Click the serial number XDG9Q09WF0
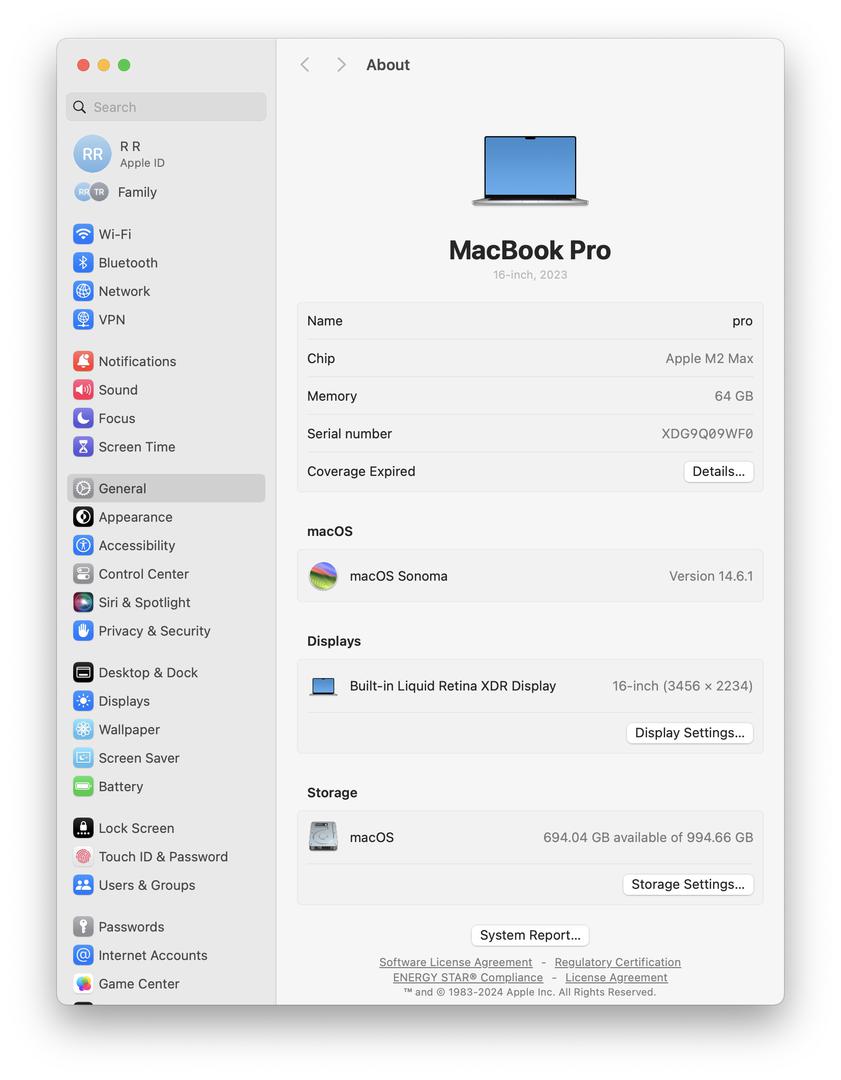The height and width of the screenshot is (1080, 841). point(707,434)
